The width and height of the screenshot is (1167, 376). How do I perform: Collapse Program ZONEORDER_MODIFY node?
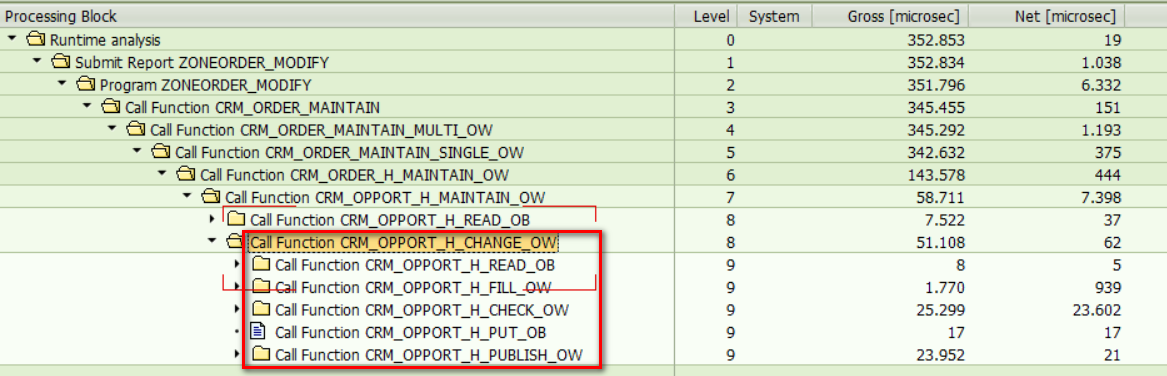coord(63,83)
